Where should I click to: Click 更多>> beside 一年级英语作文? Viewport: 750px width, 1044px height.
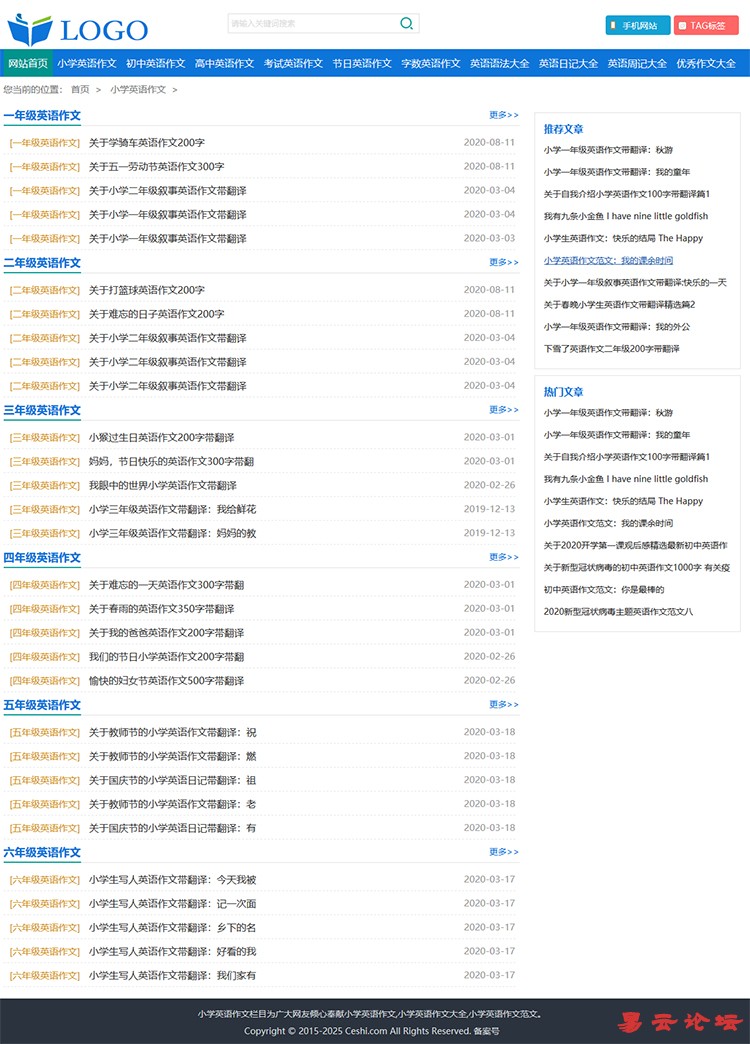tap(504, 115)
